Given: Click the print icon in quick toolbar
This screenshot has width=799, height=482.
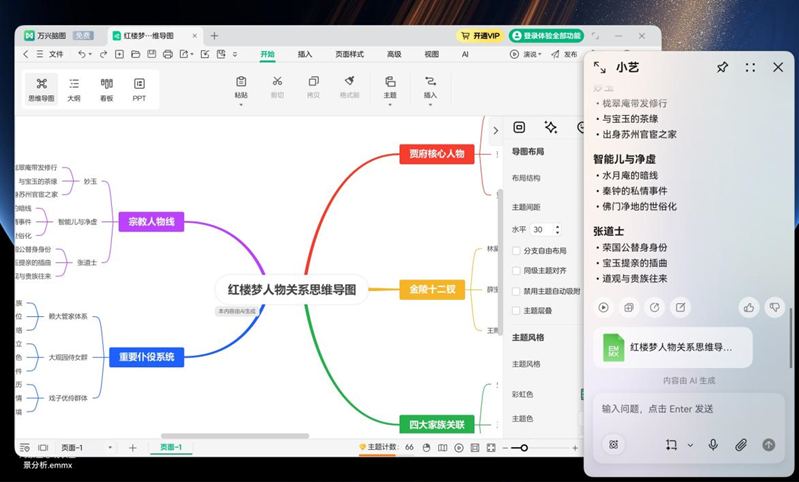Looking at the screenshot, I should (167, 54).
